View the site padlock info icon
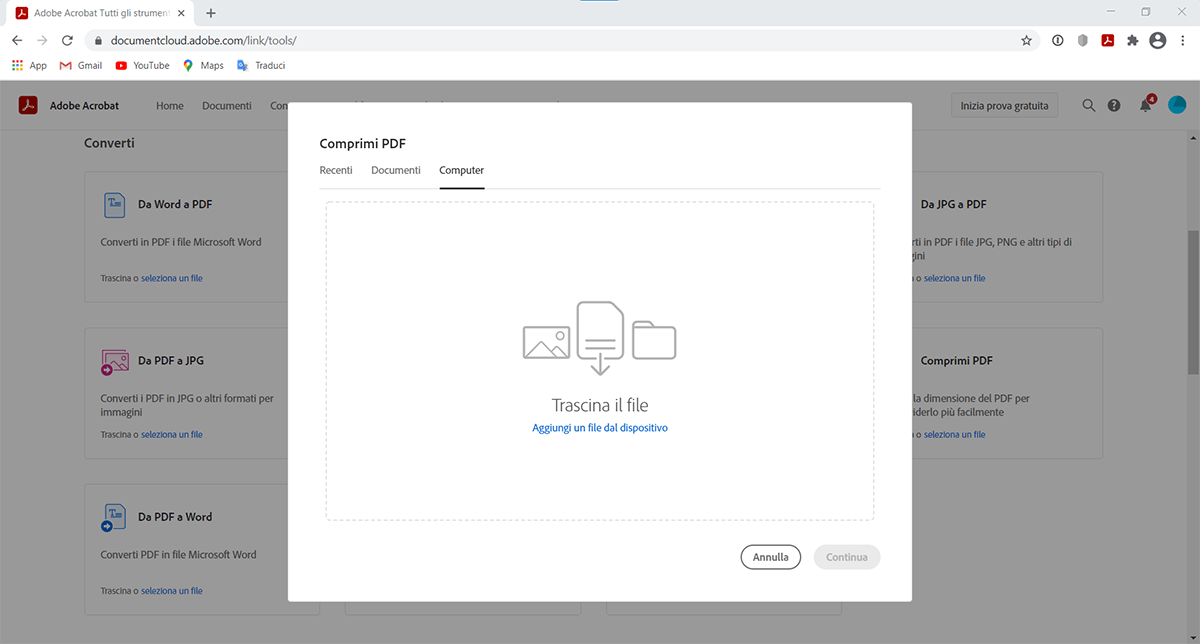 click(x=97, y=41)
